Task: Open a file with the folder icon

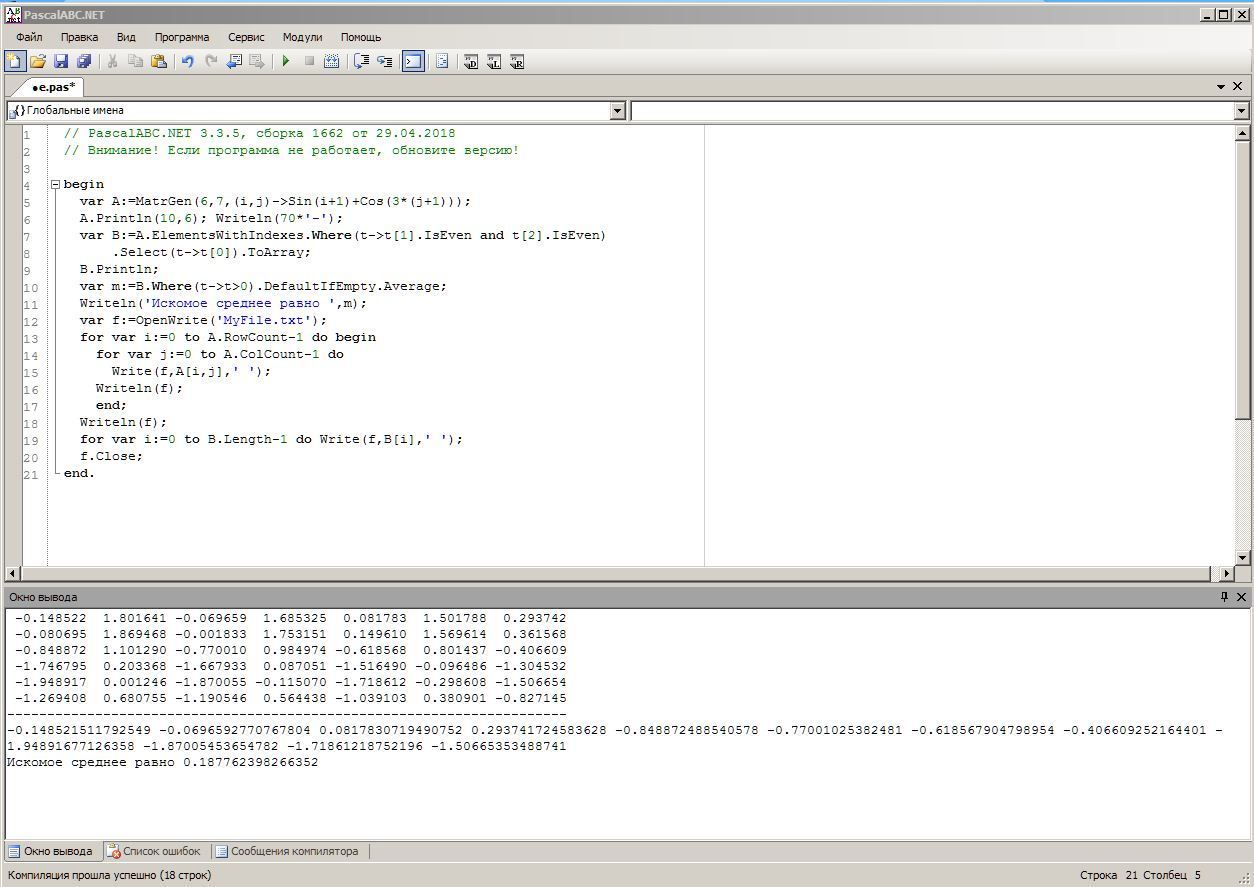Action: (x=38, y=62)
